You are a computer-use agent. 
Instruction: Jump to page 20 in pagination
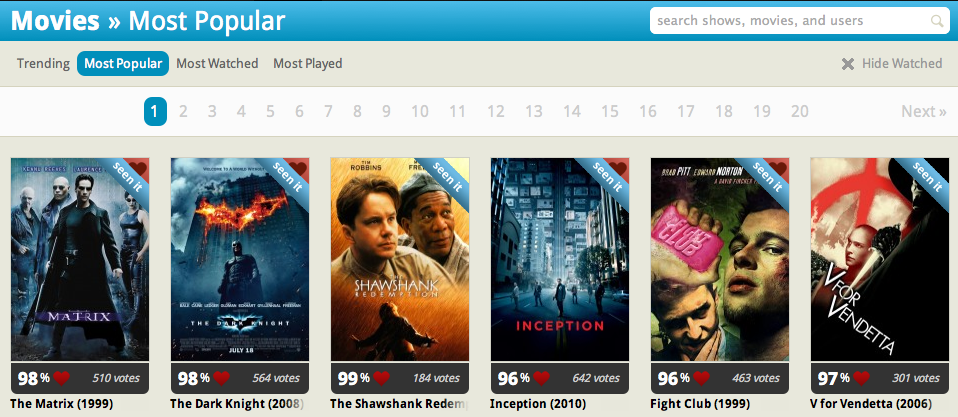click(800, 112)
